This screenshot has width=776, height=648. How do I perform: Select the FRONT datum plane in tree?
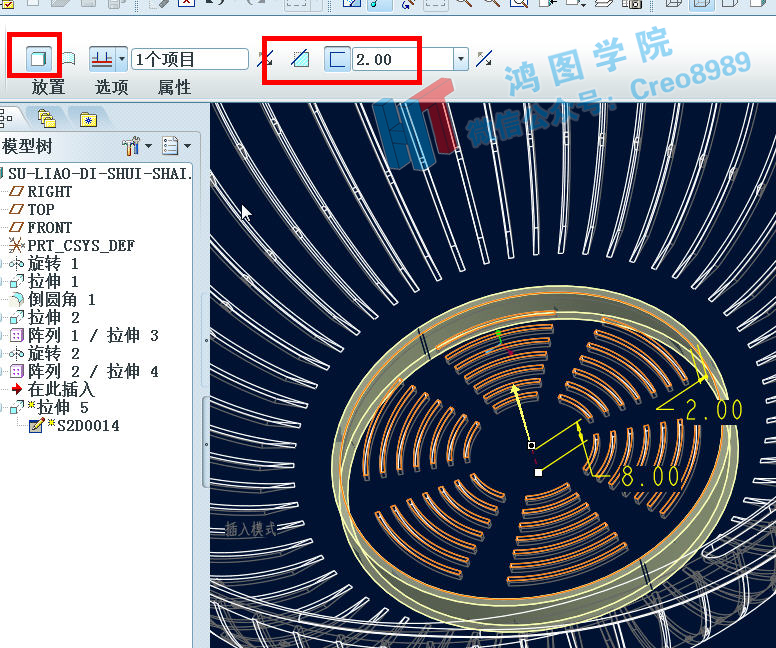[x=49, y=228]
